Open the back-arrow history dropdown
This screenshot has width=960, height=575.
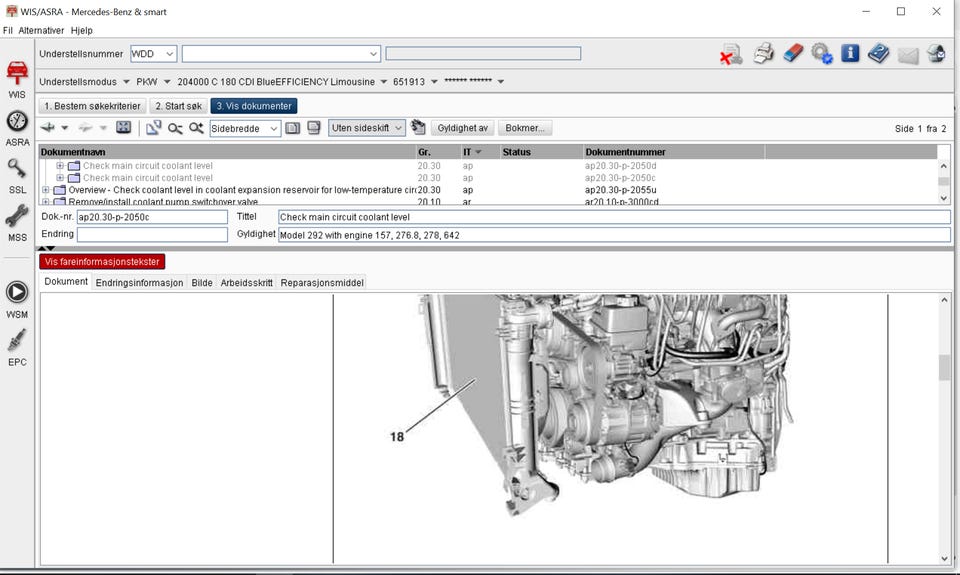point(64,128)
